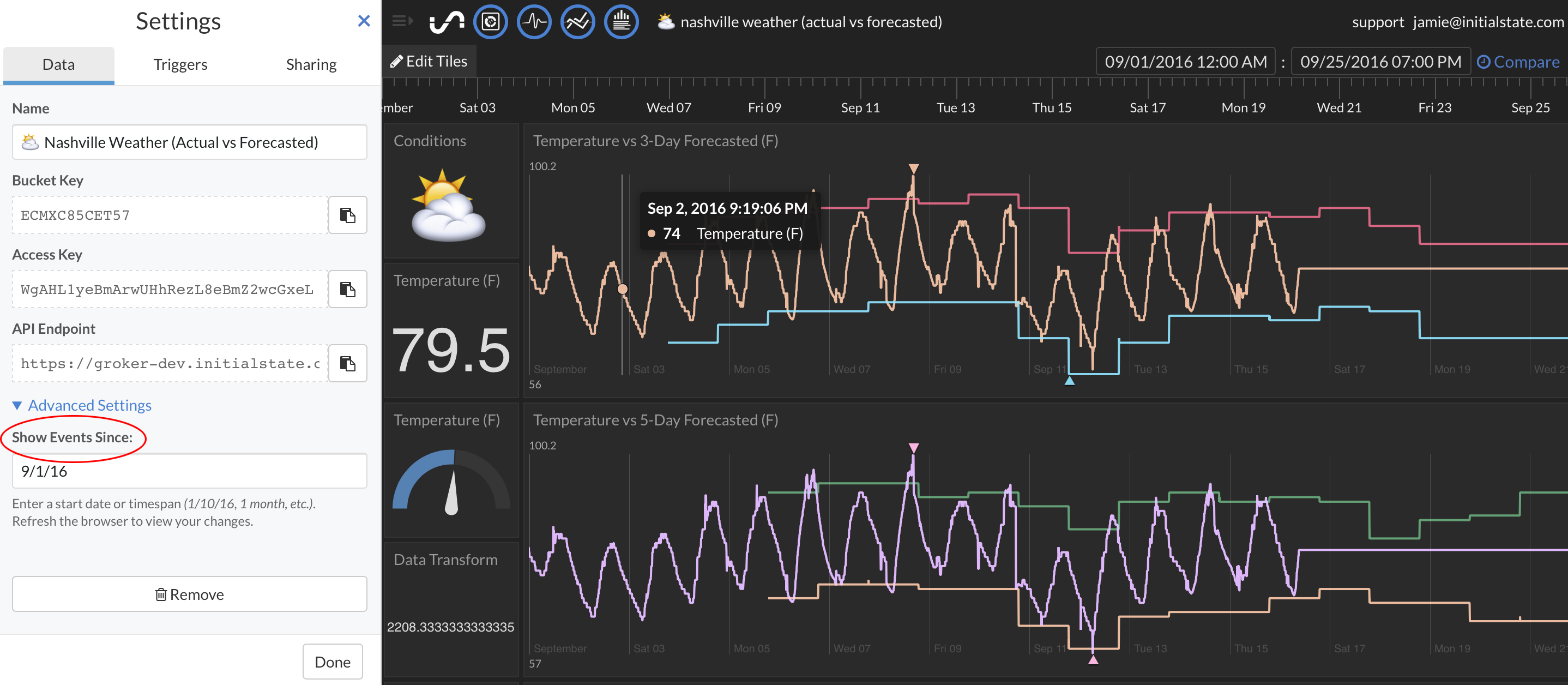Close the Settings panel
Image resolution: width=1568 pixels, height=685 pixels.
(x=364, y=21)
